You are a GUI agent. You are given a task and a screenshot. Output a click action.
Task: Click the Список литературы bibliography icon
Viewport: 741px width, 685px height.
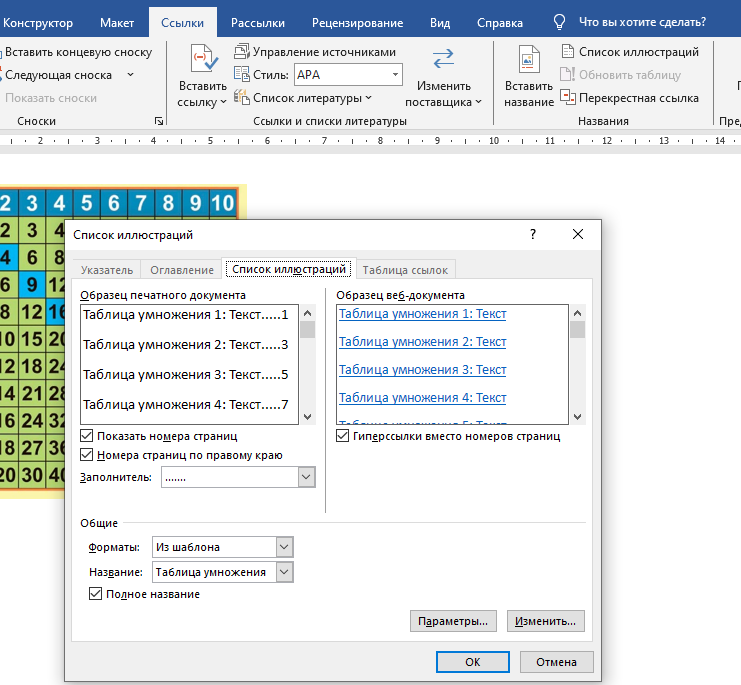[x=242, y=98]
